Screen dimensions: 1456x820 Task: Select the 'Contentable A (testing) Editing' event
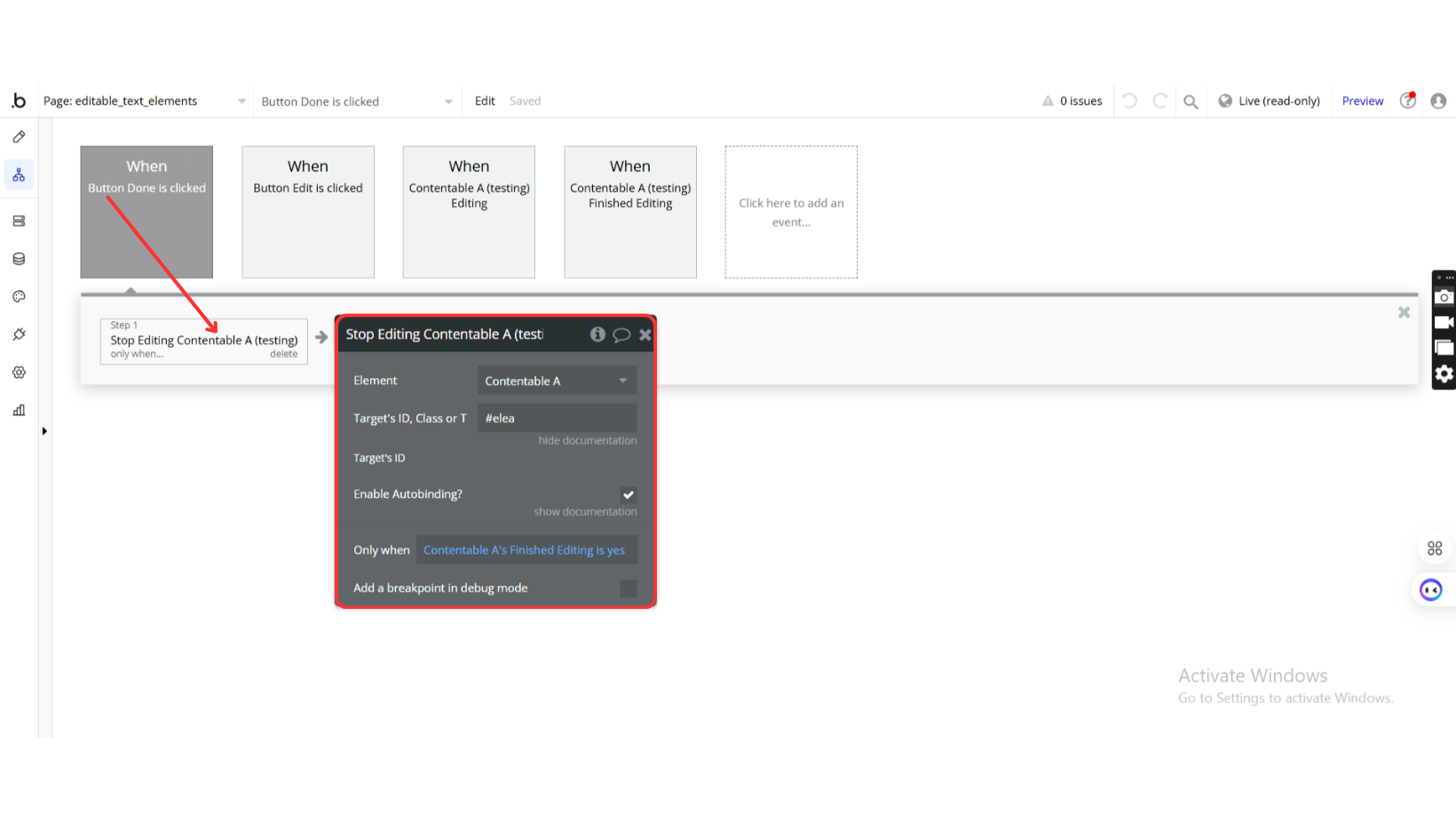(x=469, y=212)
